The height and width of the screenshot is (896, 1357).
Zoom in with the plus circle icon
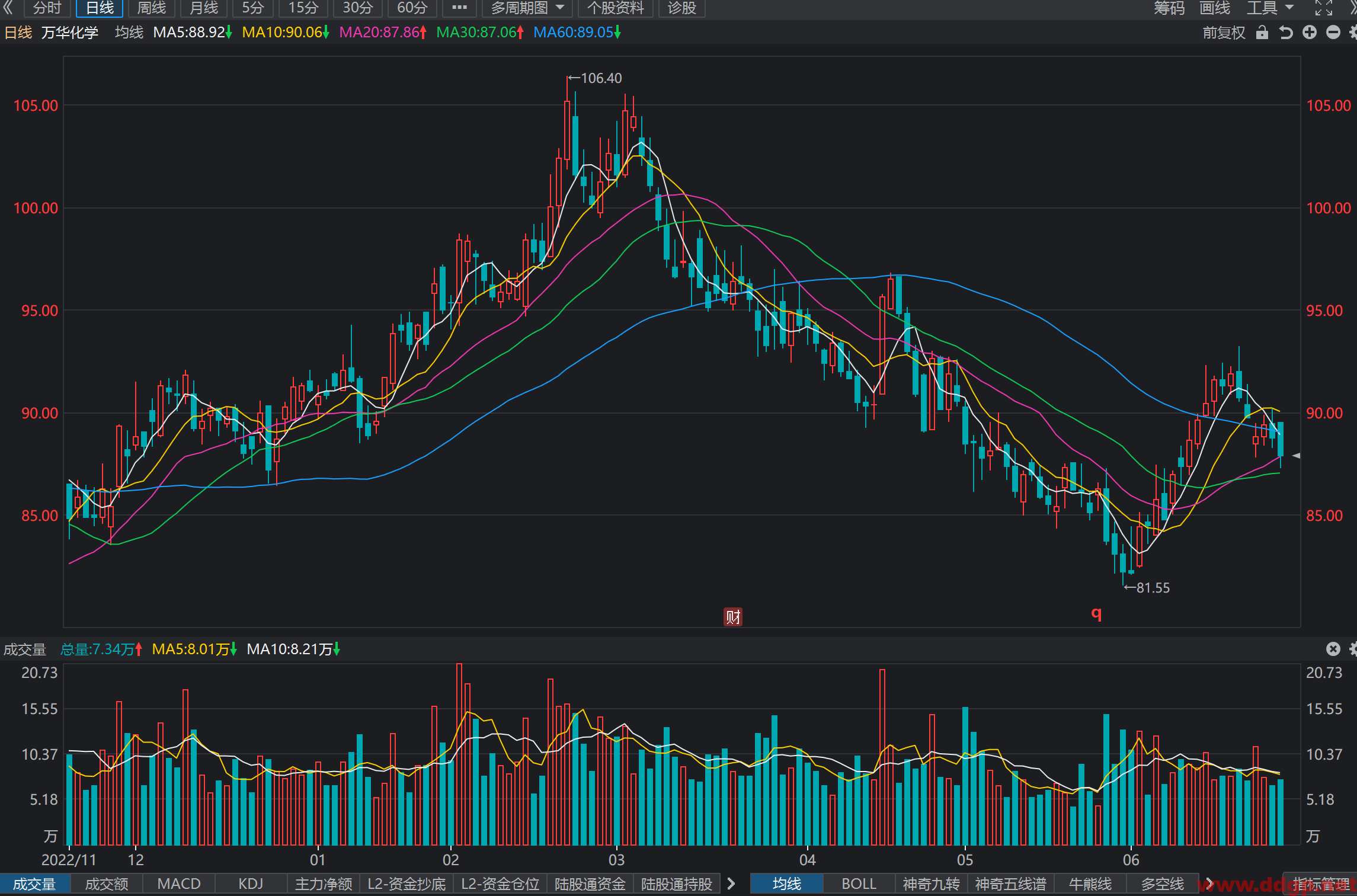(x=1310, y=33)
